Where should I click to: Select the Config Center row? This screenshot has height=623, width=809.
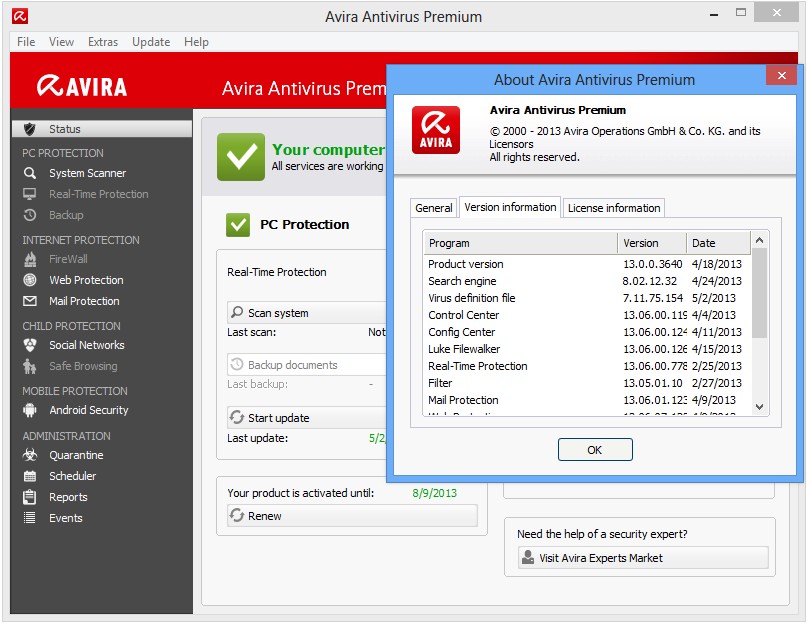(x=585, y=332)
